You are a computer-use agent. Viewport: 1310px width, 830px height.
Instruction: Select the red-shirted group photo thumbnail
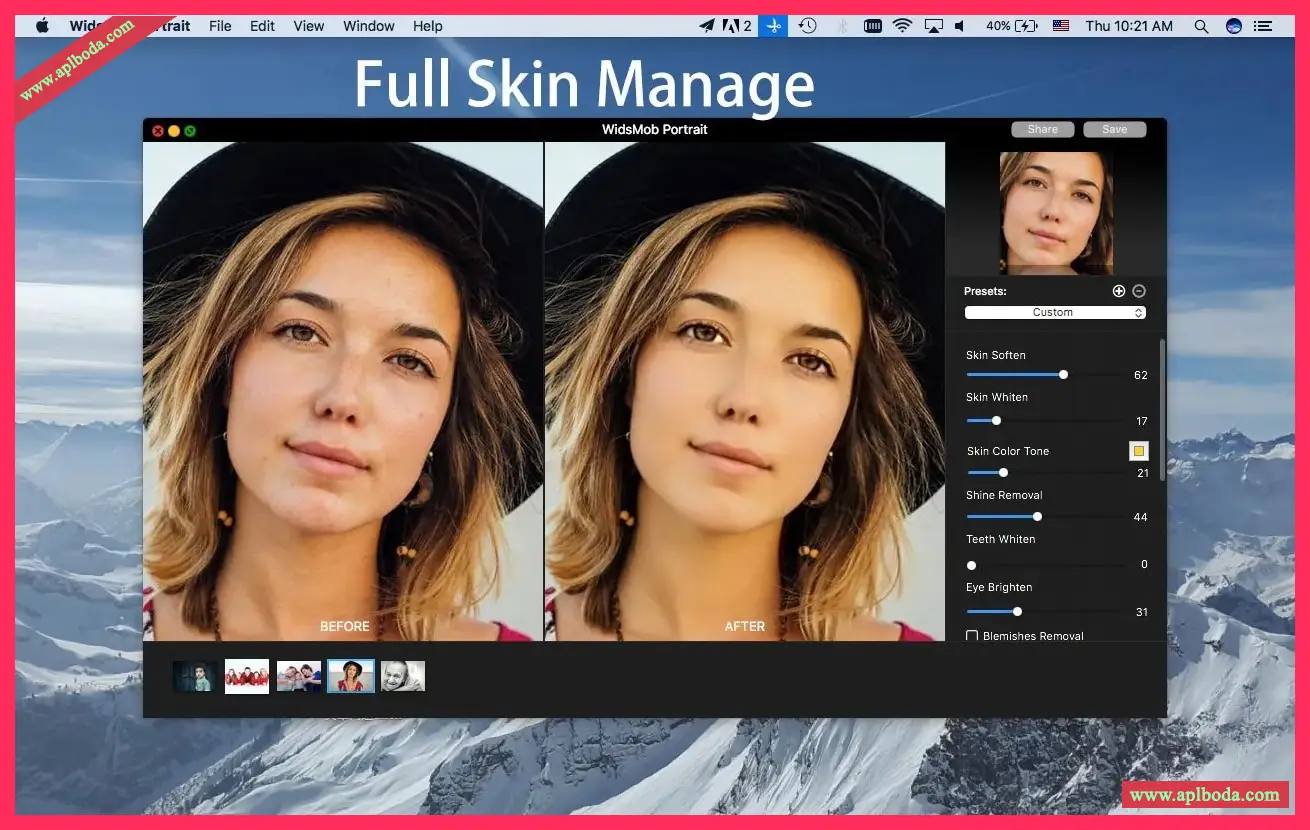coord(247,677)
